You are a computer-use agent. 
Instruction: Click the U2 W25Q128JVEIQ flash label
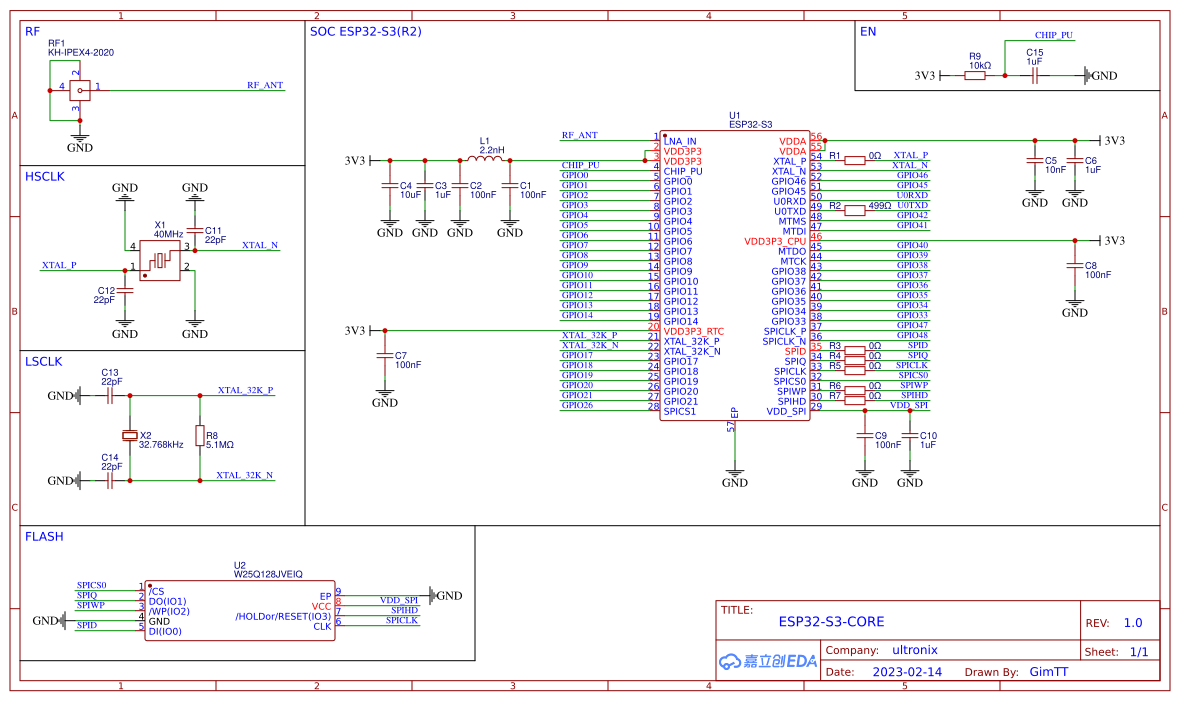pyautogui.click(x=268, y=570)
